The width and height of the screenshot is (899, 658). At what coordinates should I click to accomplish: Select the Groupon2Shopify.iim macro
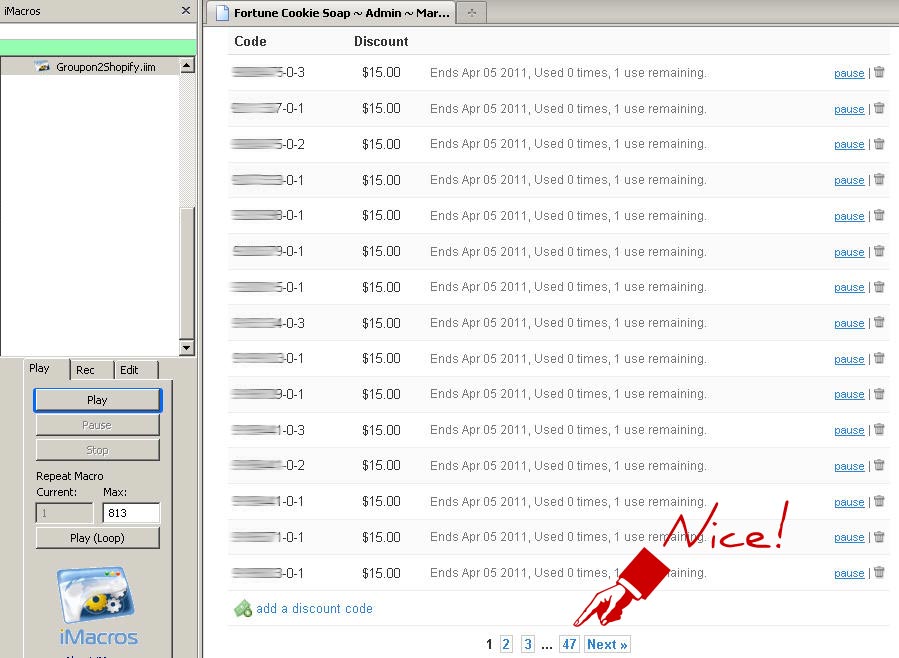105,67
